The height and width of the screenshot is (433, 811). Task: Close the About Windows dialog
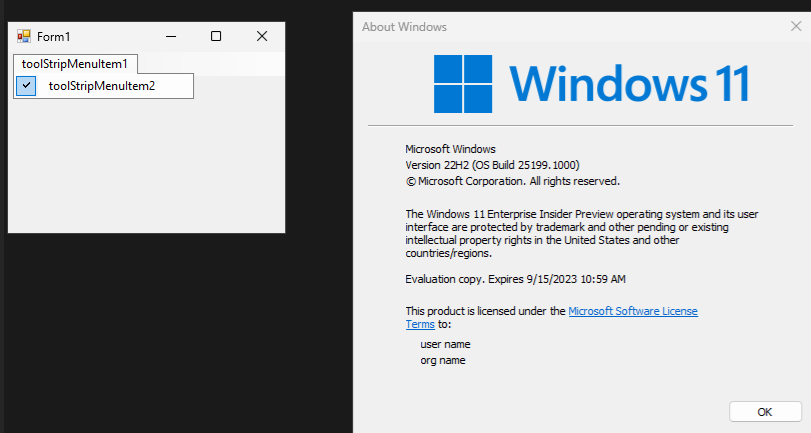[796, 26]
